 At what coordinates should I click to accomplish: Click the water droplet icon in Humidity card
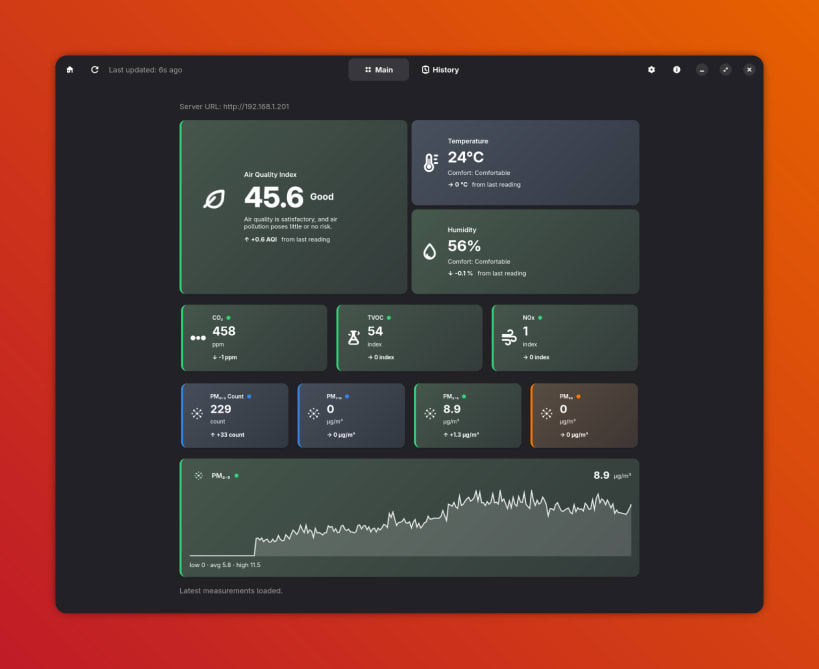click(x=429, y=251)
